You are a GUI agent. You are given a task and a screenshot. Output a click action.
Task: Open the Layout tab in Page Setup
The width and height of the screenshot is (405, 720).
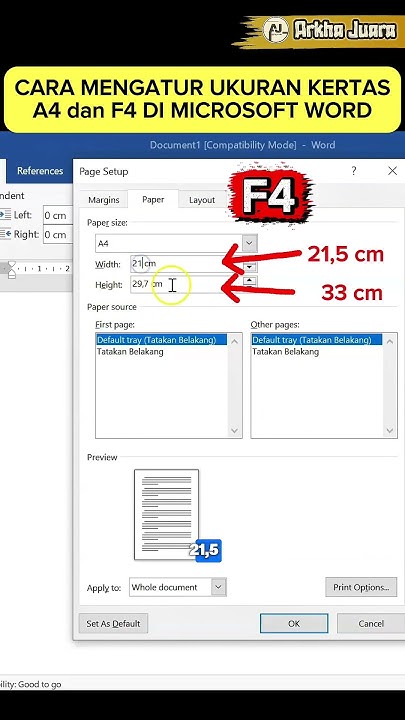(x=202, y=200)
